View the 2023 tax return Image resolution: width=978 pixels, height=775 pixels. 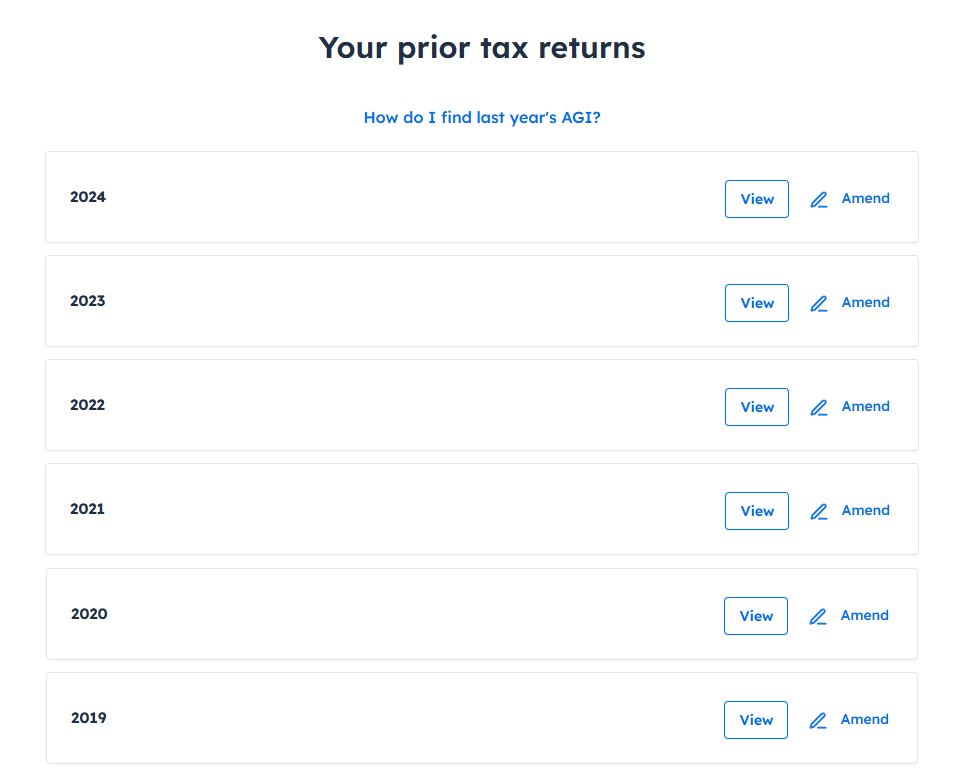point(757,303)
